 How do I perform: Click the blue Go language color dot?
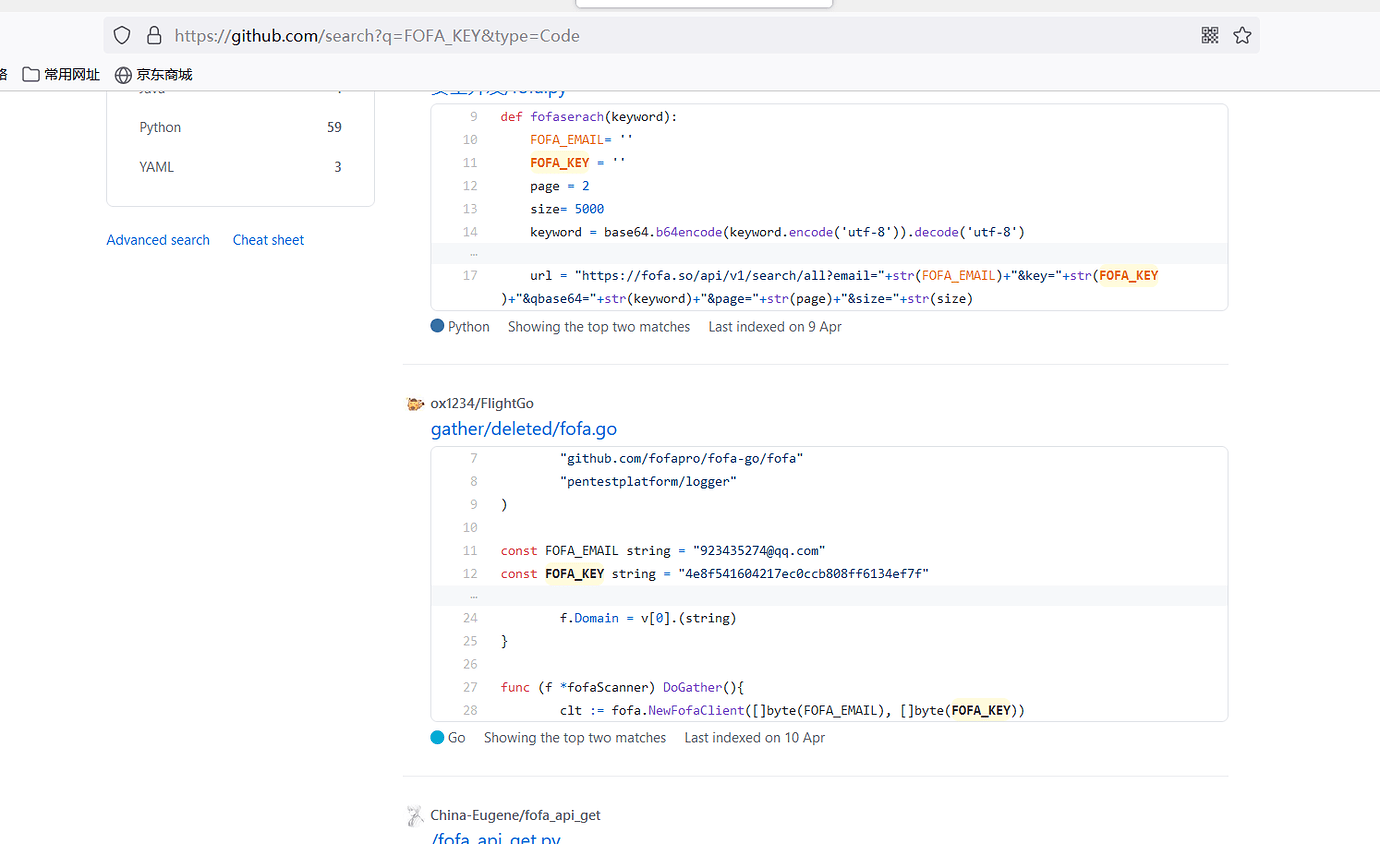437,738
